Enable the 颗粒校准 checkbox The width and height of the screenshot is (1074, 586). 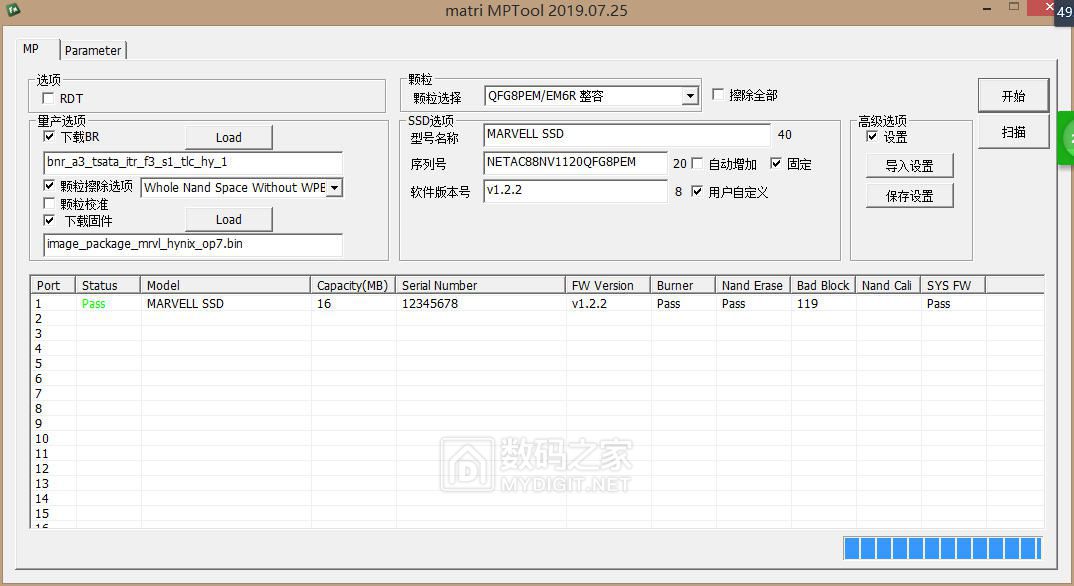pos(49,204)
